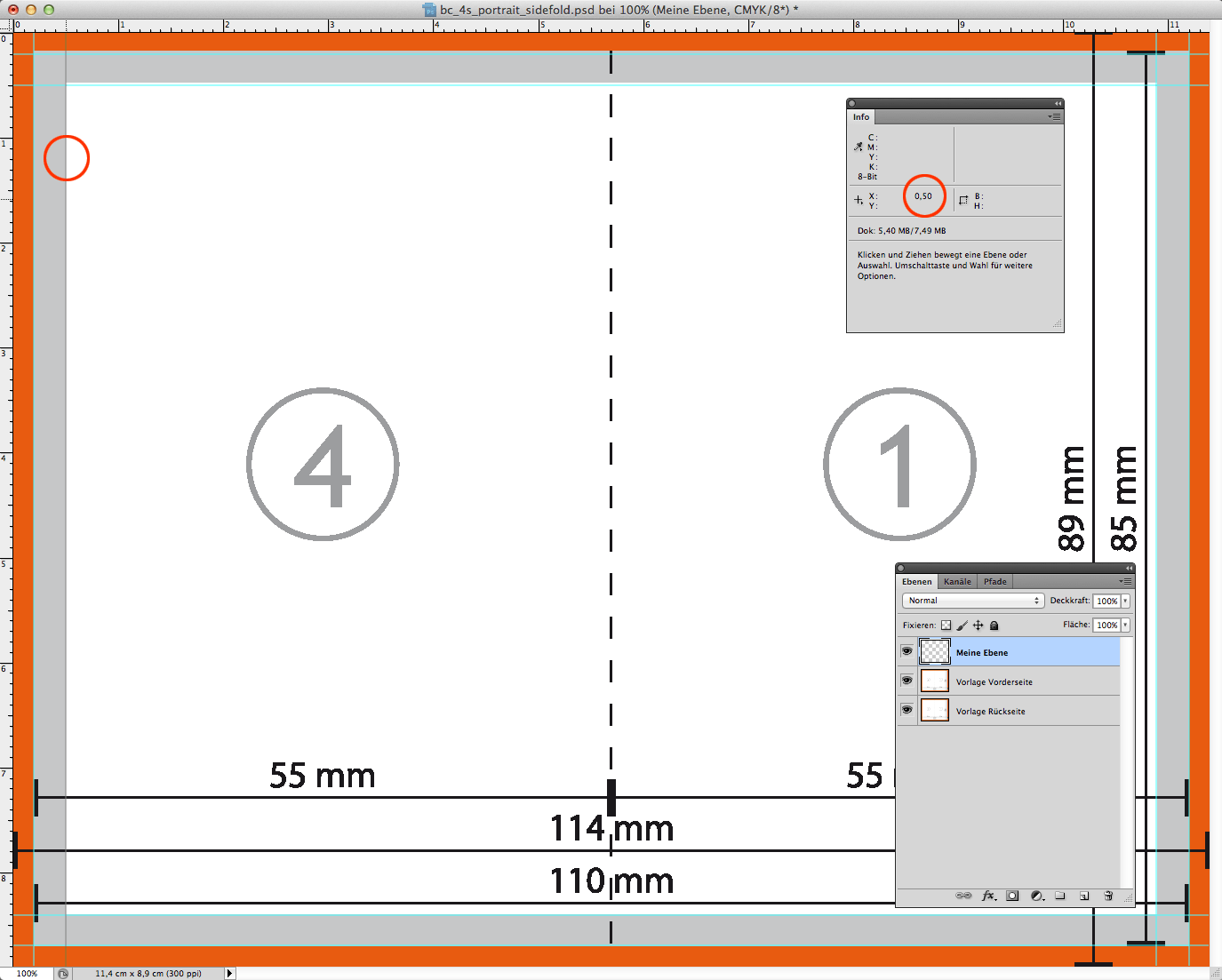Image resolution: width=1222 pixels, height=980 pixels.
Task: Expand the Deckkraft opacity arrow
Action: click(x=1125, y=602)
